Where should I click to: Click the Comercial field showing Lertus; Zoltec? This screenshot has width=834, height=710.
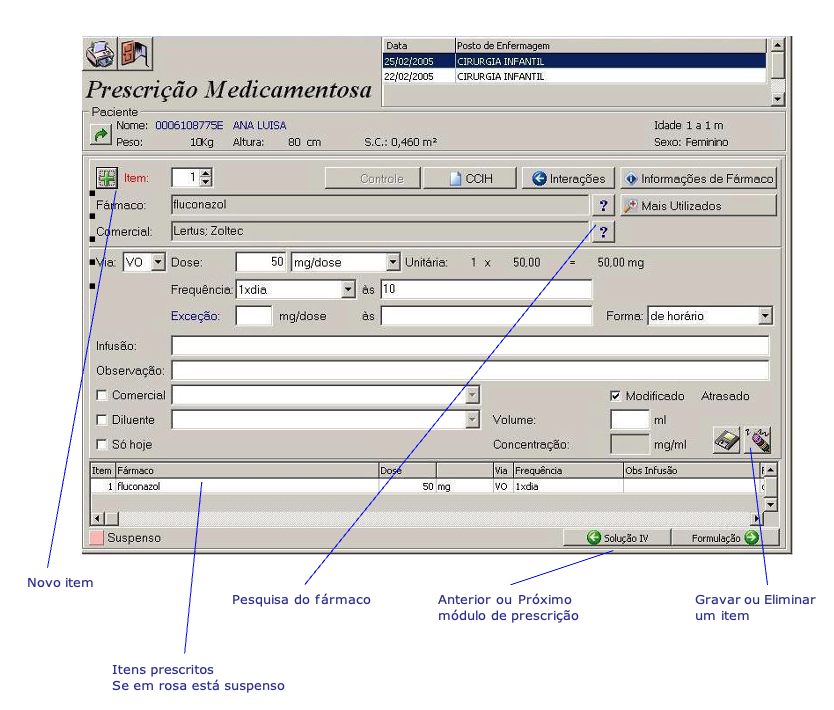coord(380,231)
